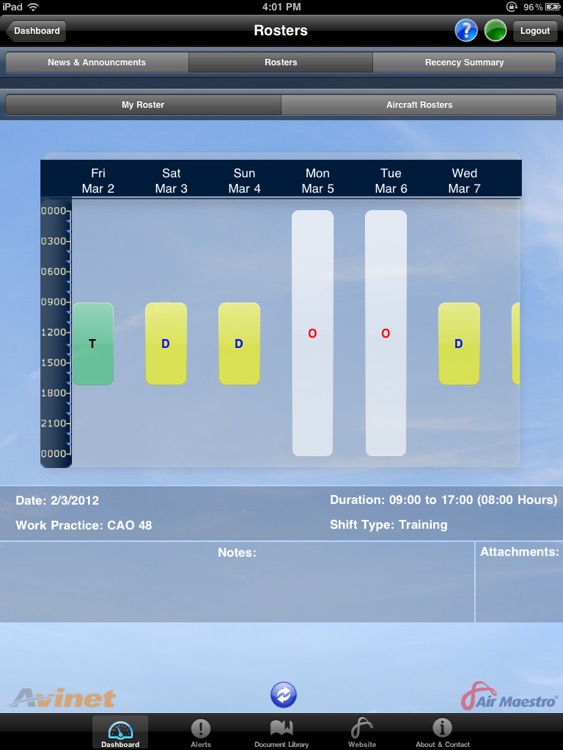
Task: Select the Dashboard gauge icon
Action: [120, 732]
